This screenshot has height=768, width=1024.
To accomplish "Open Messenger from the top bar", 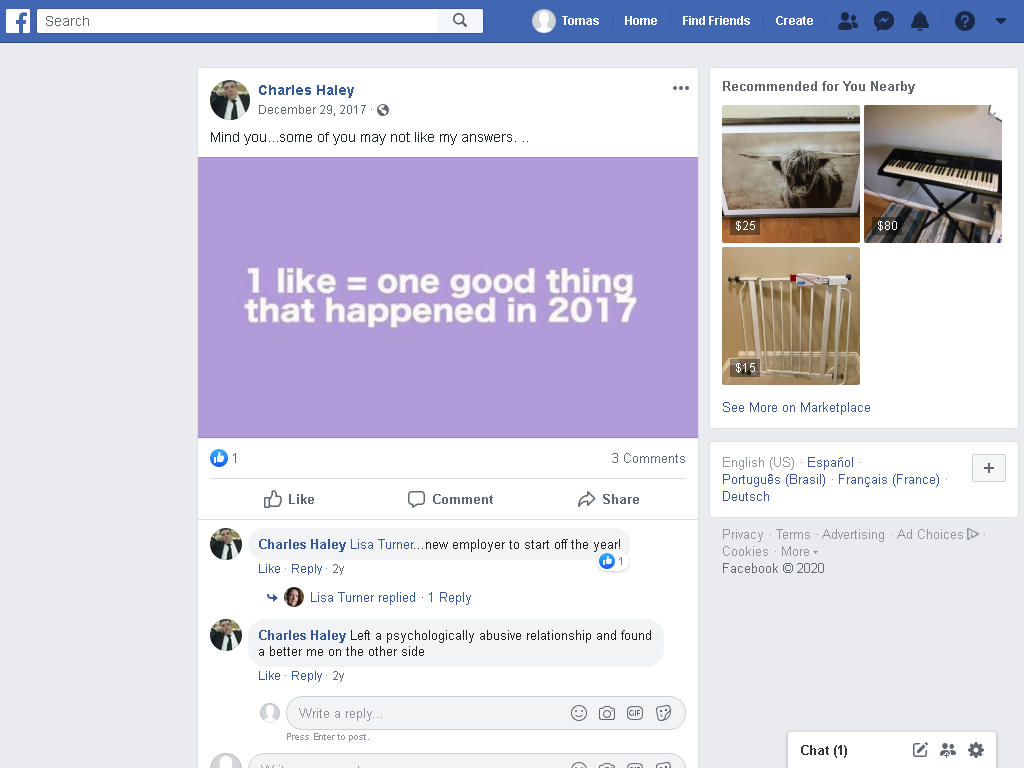I will (884, 21).
